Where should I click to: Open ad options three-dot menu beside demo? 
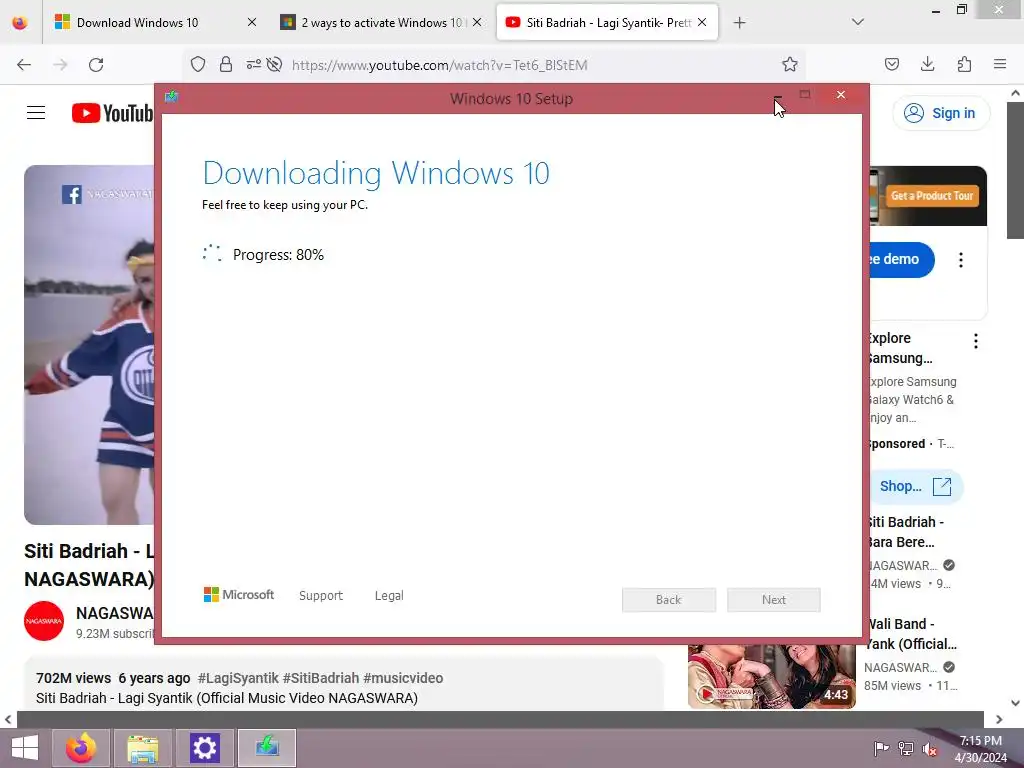tap(961, 260)
